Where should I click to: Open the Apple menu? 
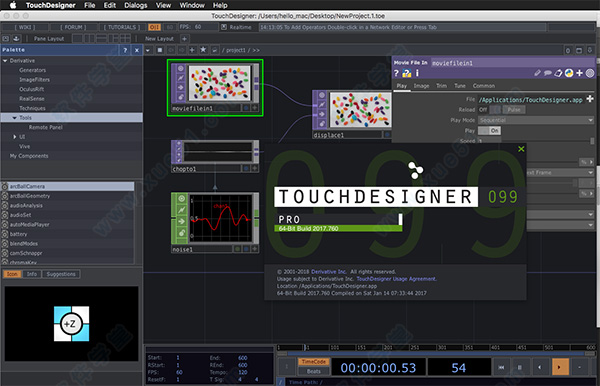[x=13, y=5]
